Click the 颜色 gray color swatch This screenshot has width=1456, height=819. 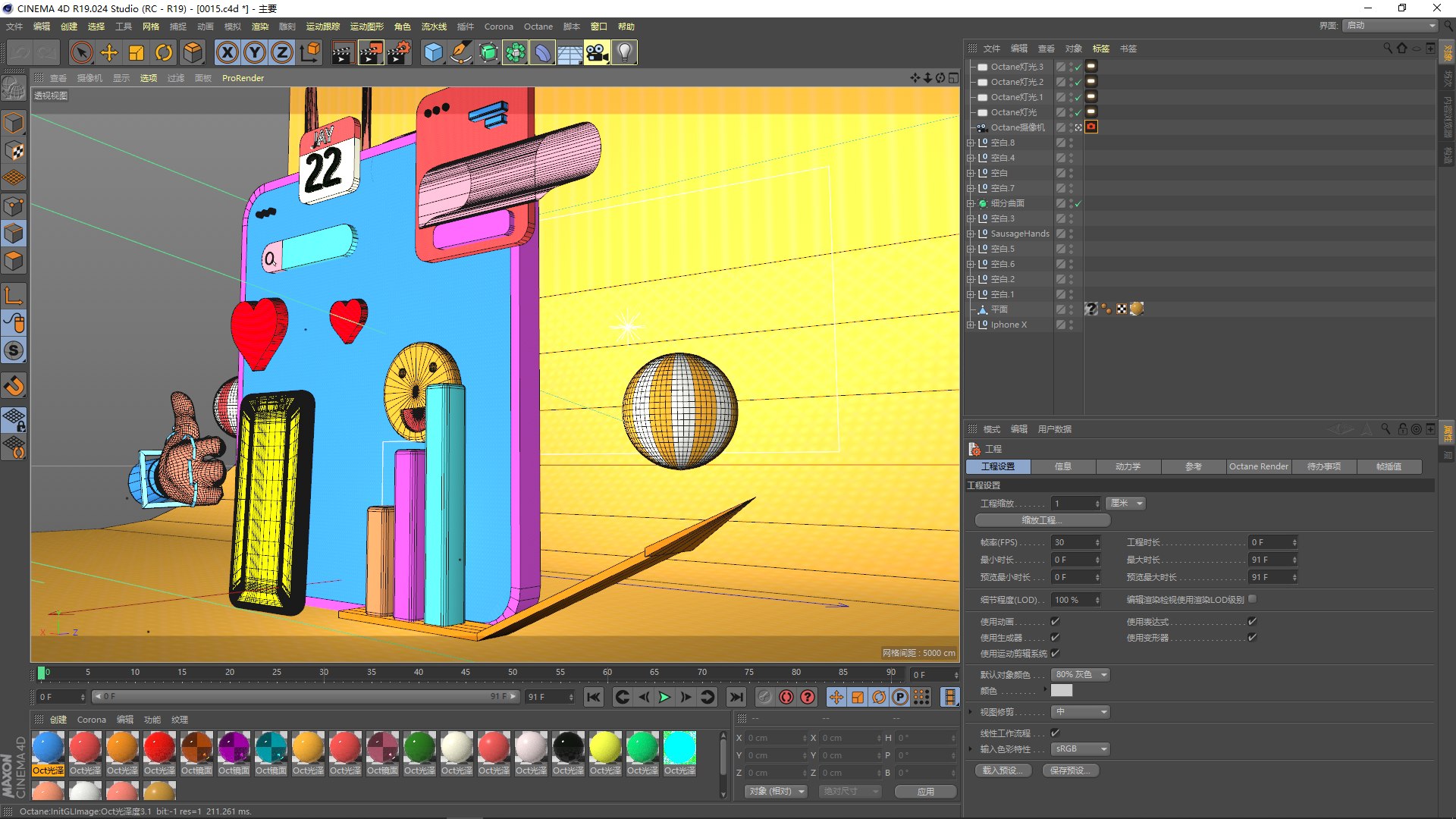coord(1061,691)
